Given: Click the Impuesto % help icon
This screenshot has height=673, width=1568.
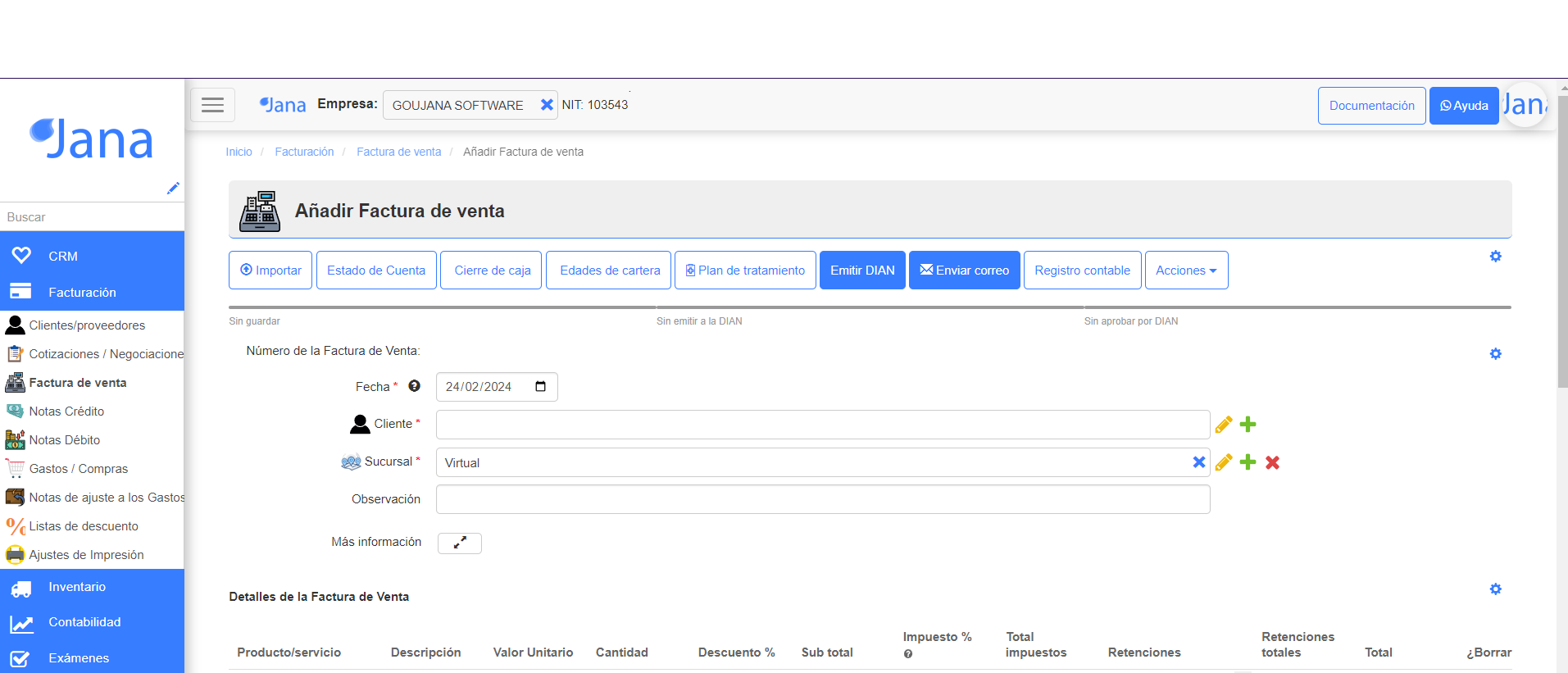Looking at the screenshot, I should tap(908, 654).
